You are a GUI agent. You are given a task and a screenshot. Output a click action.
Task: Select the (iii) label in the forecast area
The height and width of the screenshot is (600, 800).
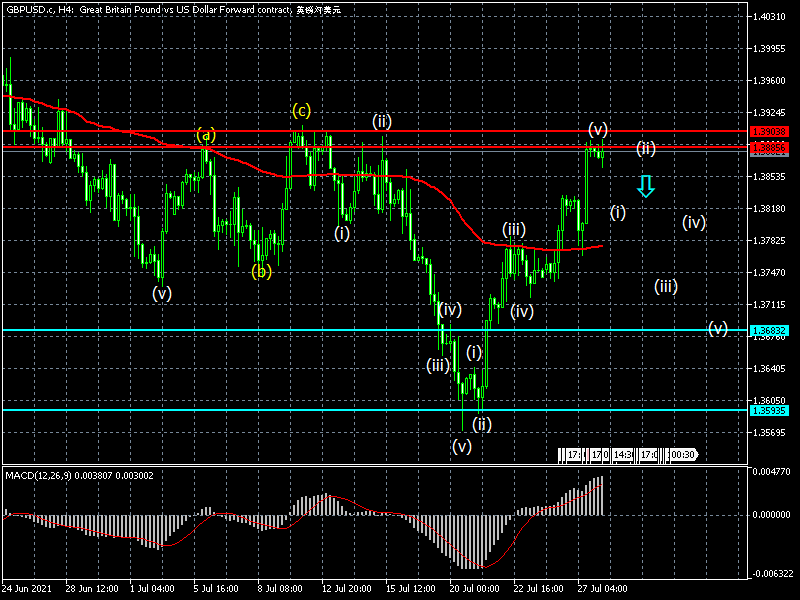coord(667,286)
